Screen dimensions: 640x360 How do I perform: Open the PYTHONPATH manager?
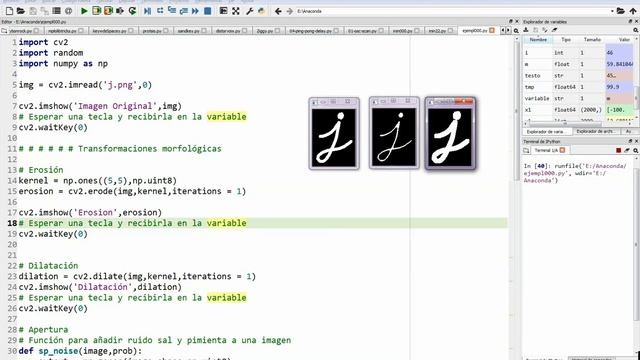tap(261, 11)
